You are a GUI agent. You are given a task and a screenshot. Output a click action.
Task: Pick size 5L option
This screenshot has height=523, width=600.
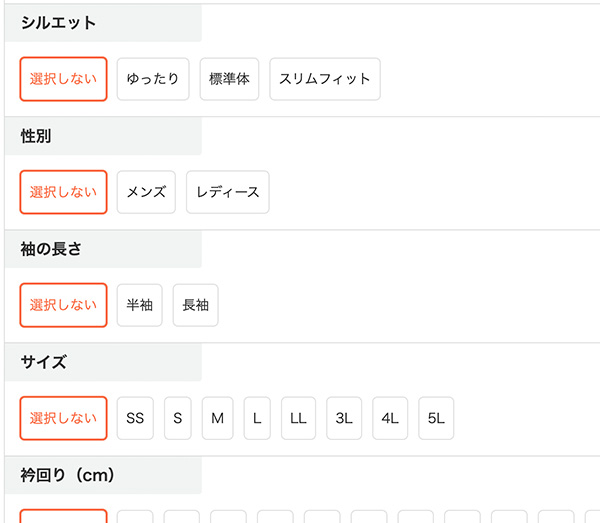click(436, 419)
